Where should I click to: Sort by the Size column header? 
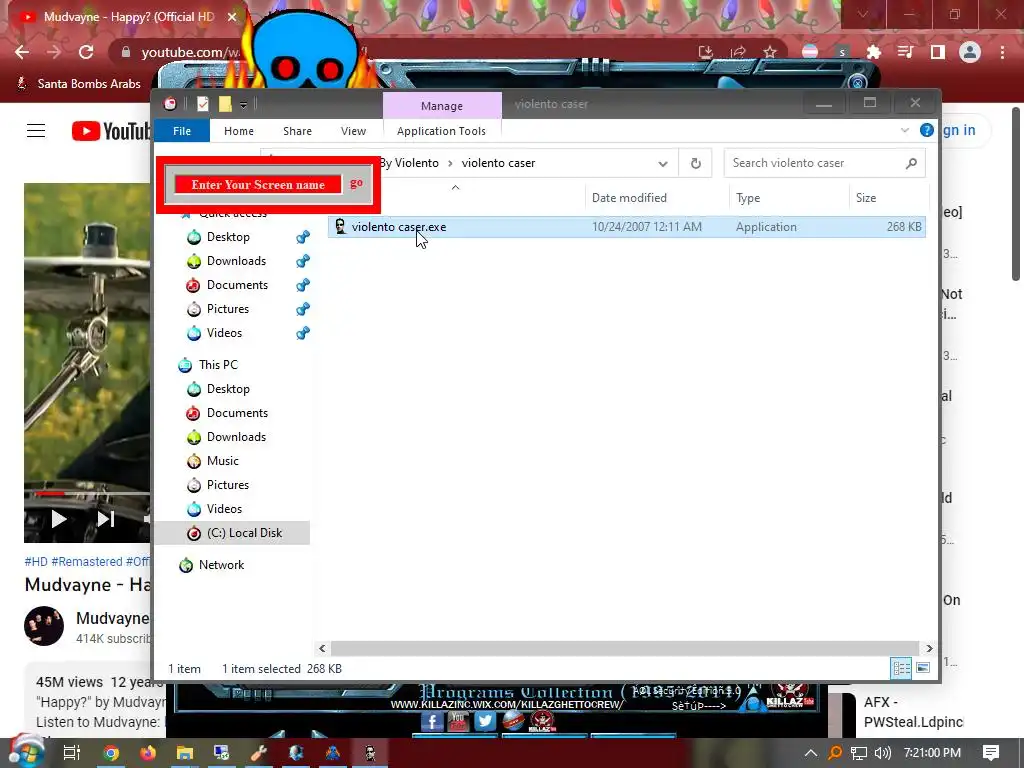866,198
